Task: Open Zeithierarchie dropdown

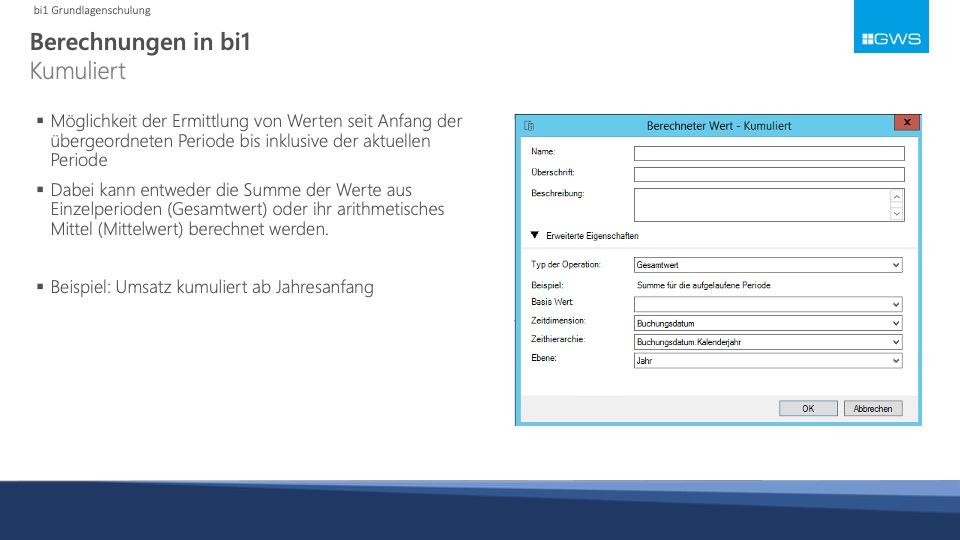Action: pos(768,342)
